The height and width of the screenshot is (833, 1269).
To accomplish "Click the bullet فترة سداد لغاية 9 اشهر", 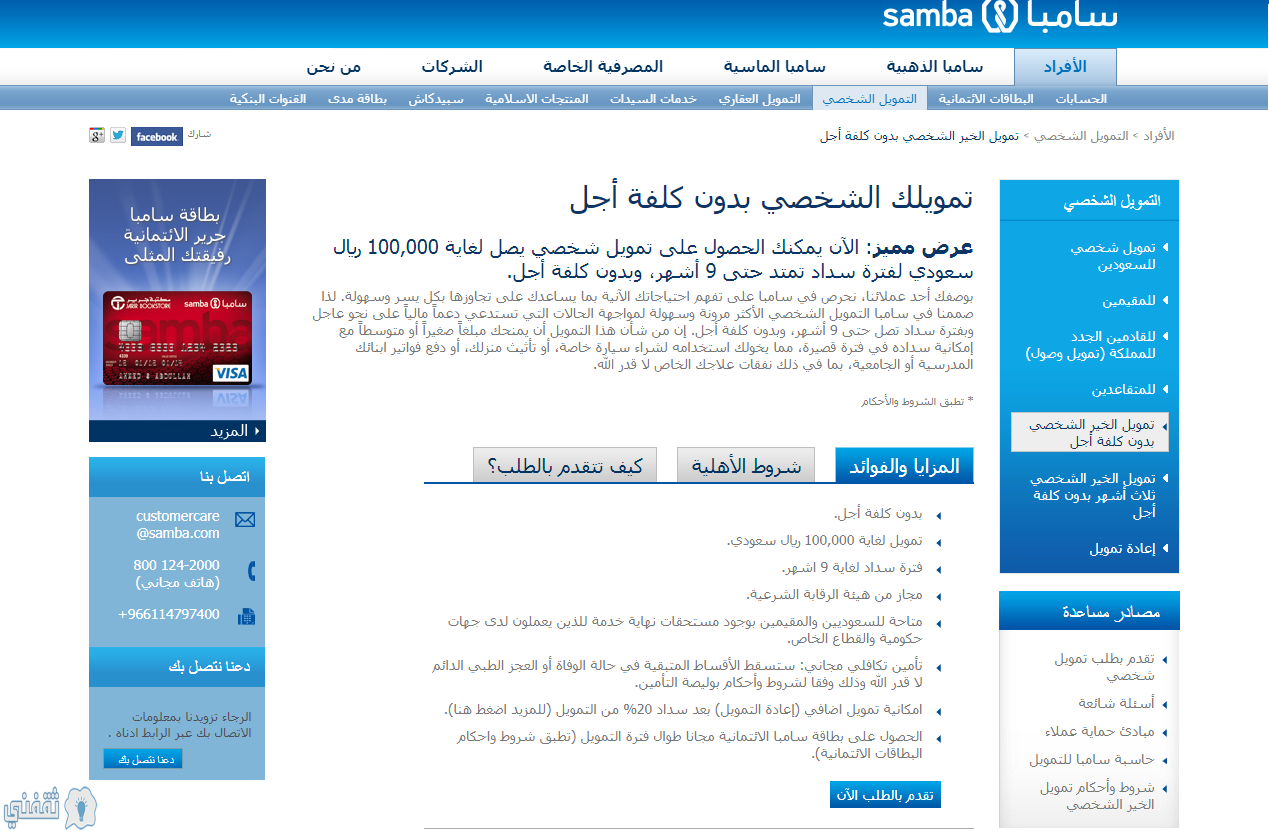I will coord(852,567).
